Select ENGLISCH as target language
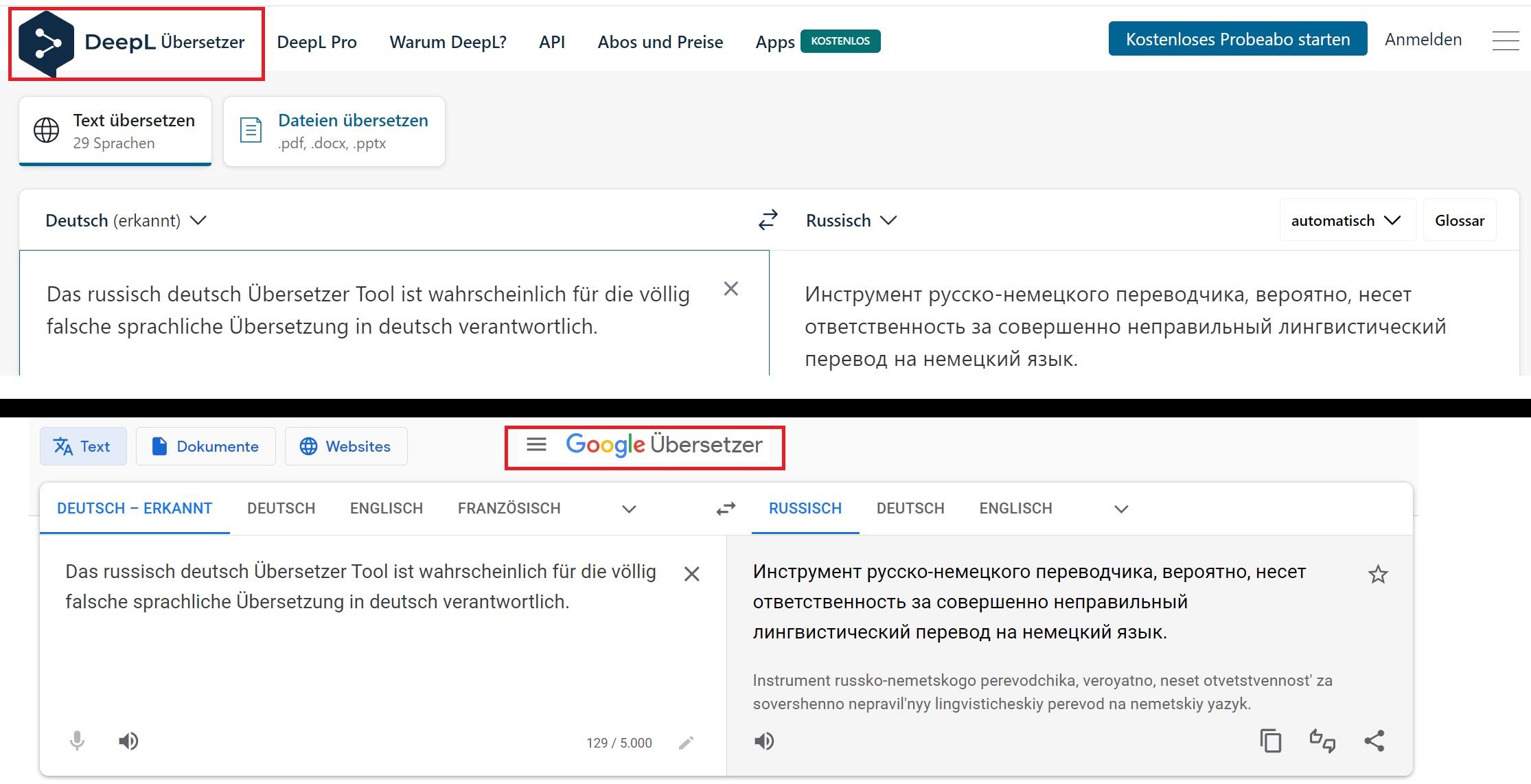The image size is (1531, 784). tap(1015, 509)
